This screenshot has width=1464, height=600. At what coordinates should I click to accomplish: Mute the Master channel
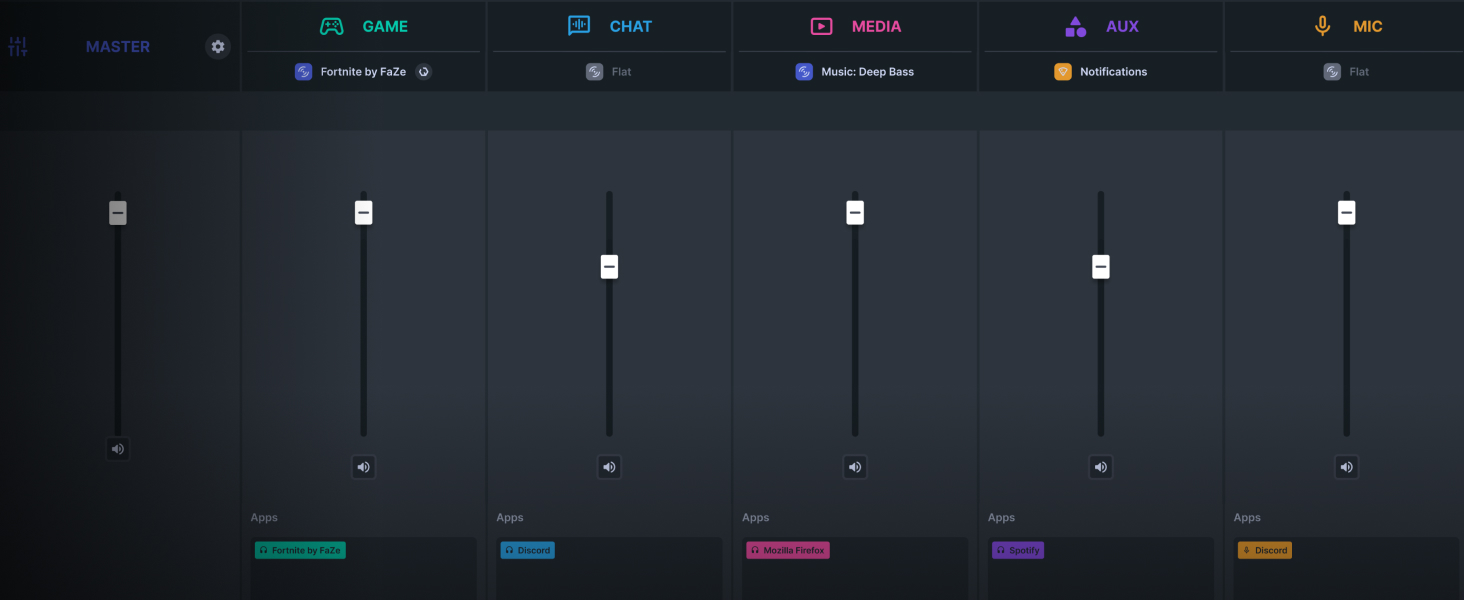[x=117, y=448]
